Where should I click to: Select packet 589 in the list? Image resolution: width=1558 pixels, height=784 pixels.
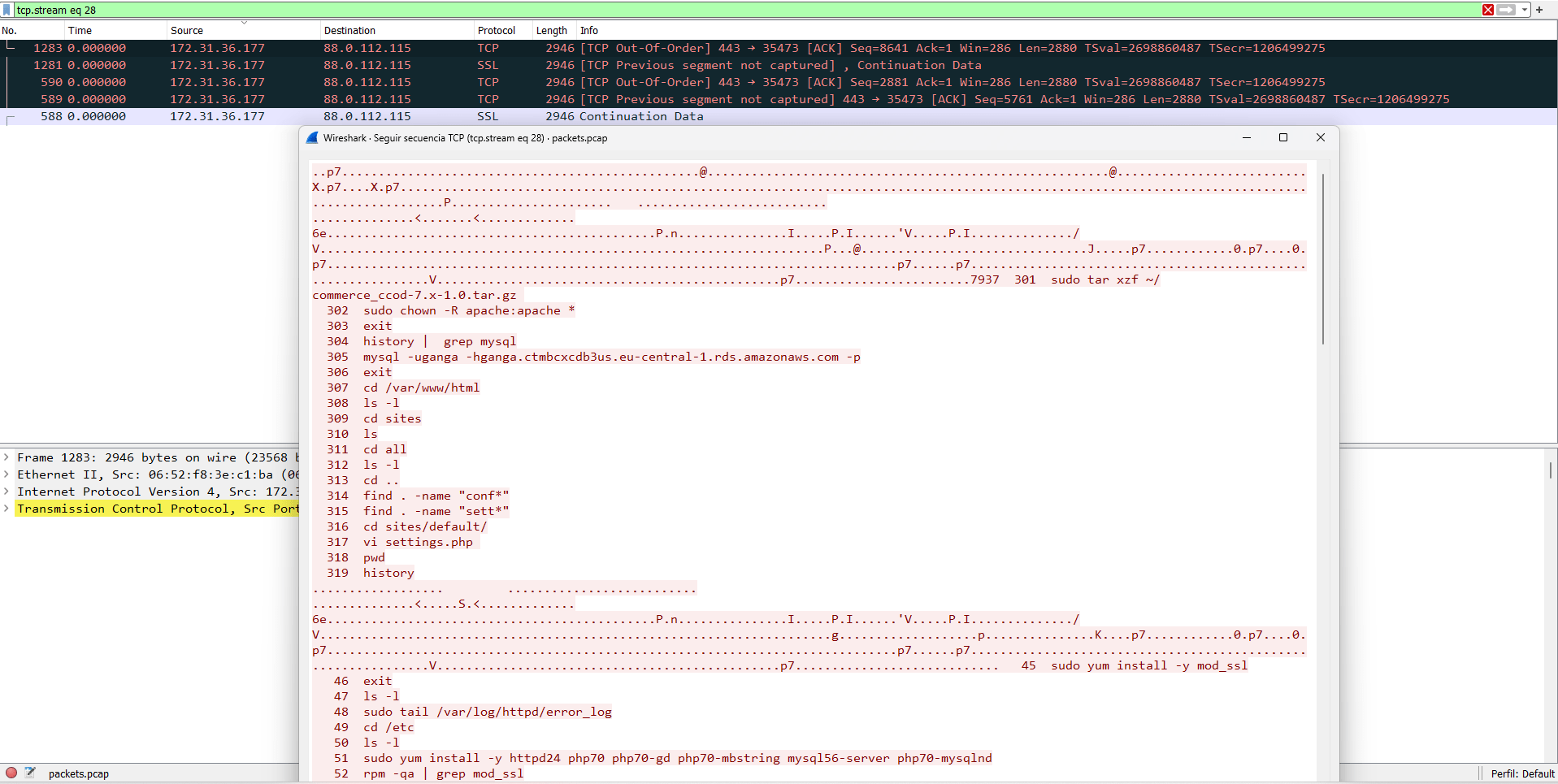[779, 99]
